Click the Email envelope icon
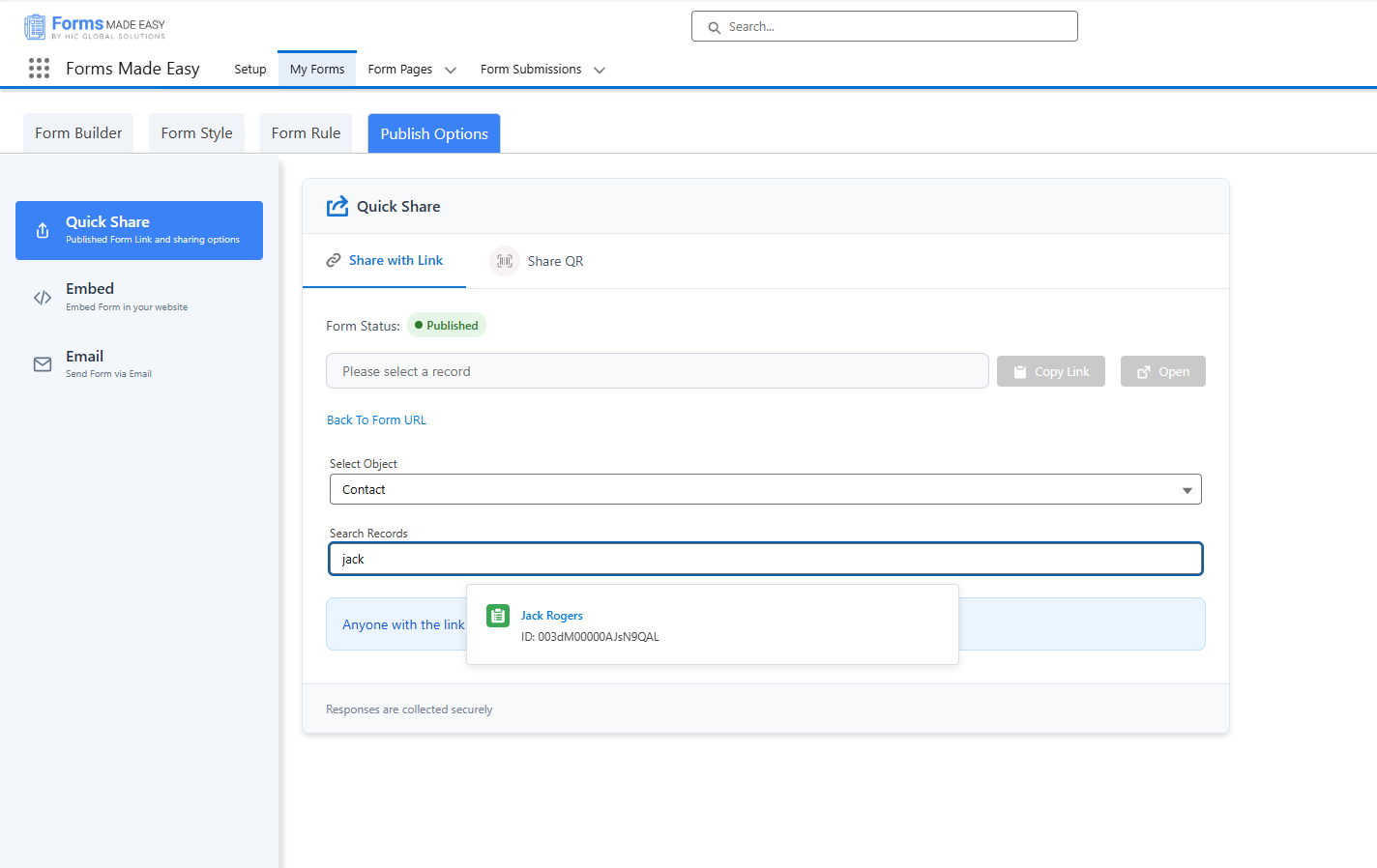1377x868 pixels. (x=43, y=364)
